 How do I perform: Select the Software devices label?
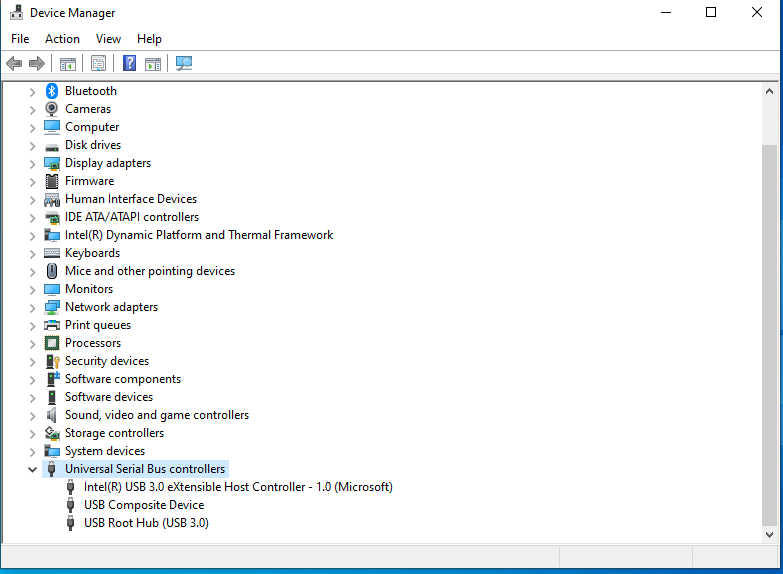coord(109,397)
